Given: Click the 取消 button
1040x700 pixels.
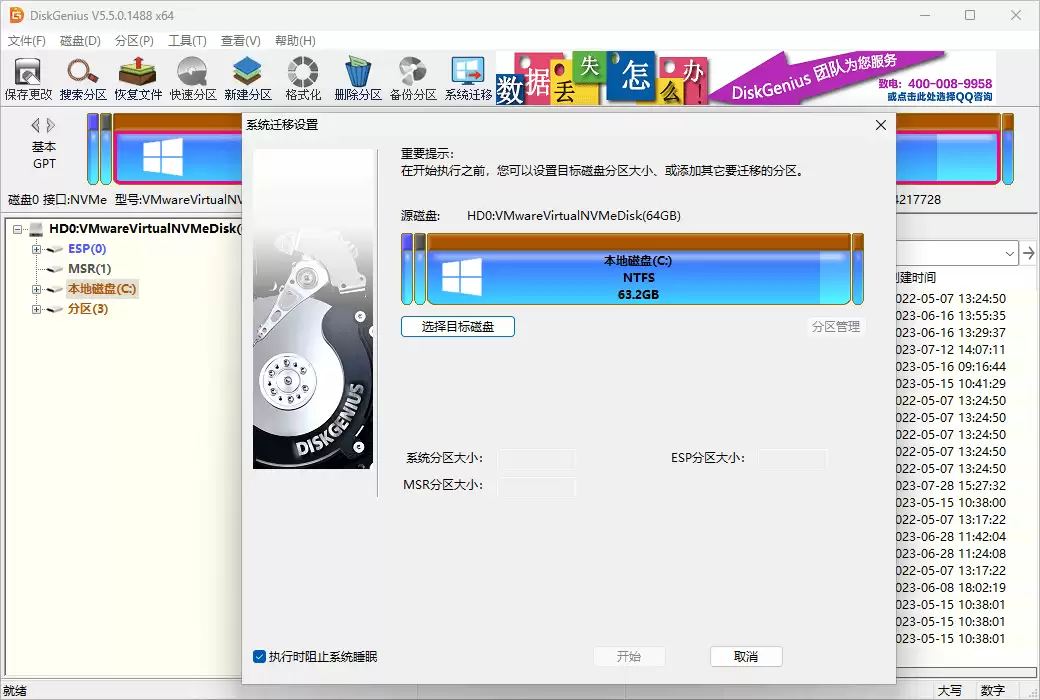Looking at the screenshot, I should (x=746, y=657).
